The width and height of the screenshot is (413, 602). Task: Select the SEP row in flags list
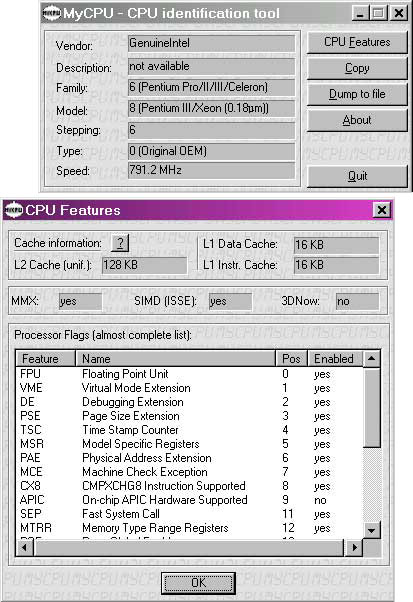click(x=190, y=514)
